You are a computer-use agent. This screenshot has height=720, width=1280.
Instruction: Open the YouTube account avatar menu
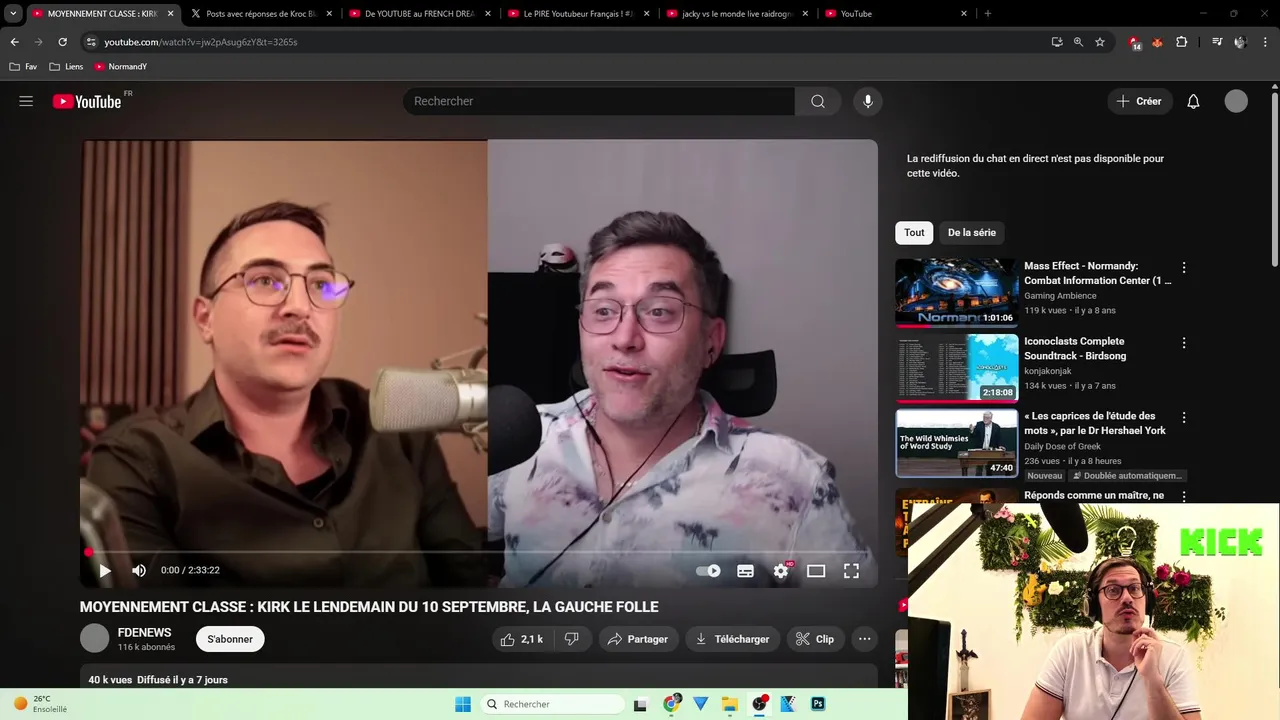pos(1236,101)
